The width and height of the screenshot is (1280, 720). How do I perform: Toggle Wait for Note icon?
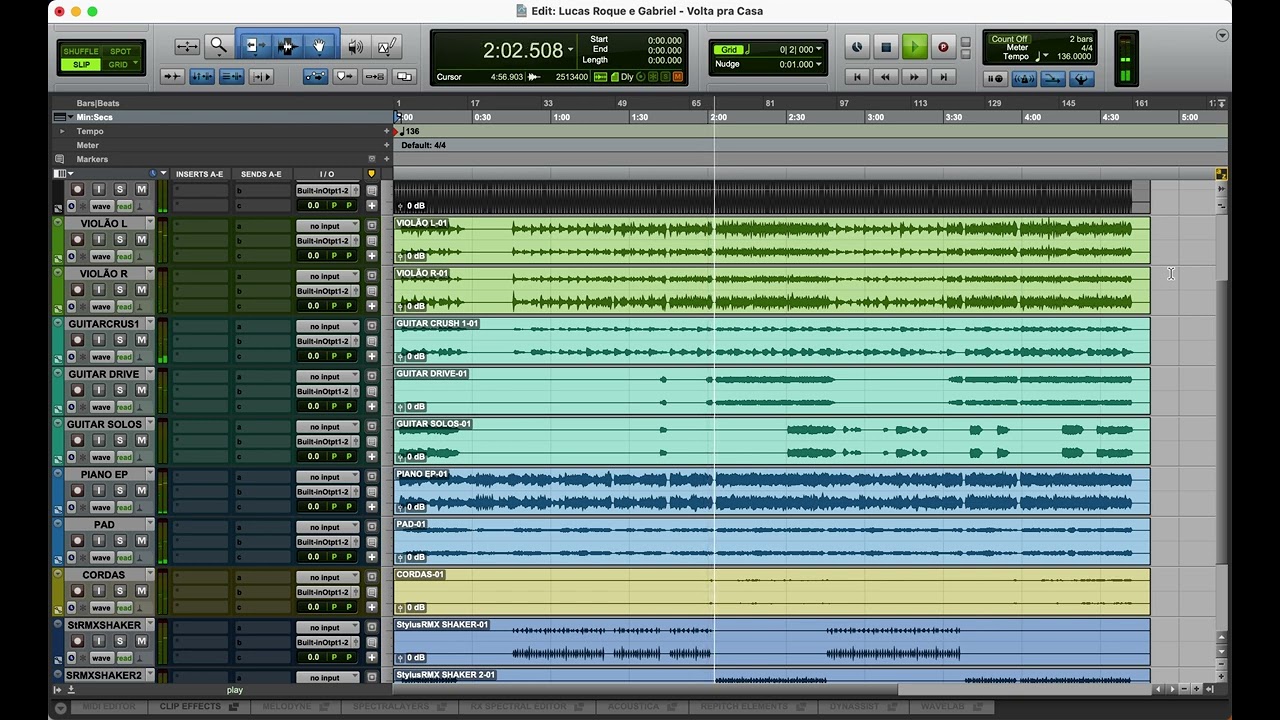[x=995, y=78]
